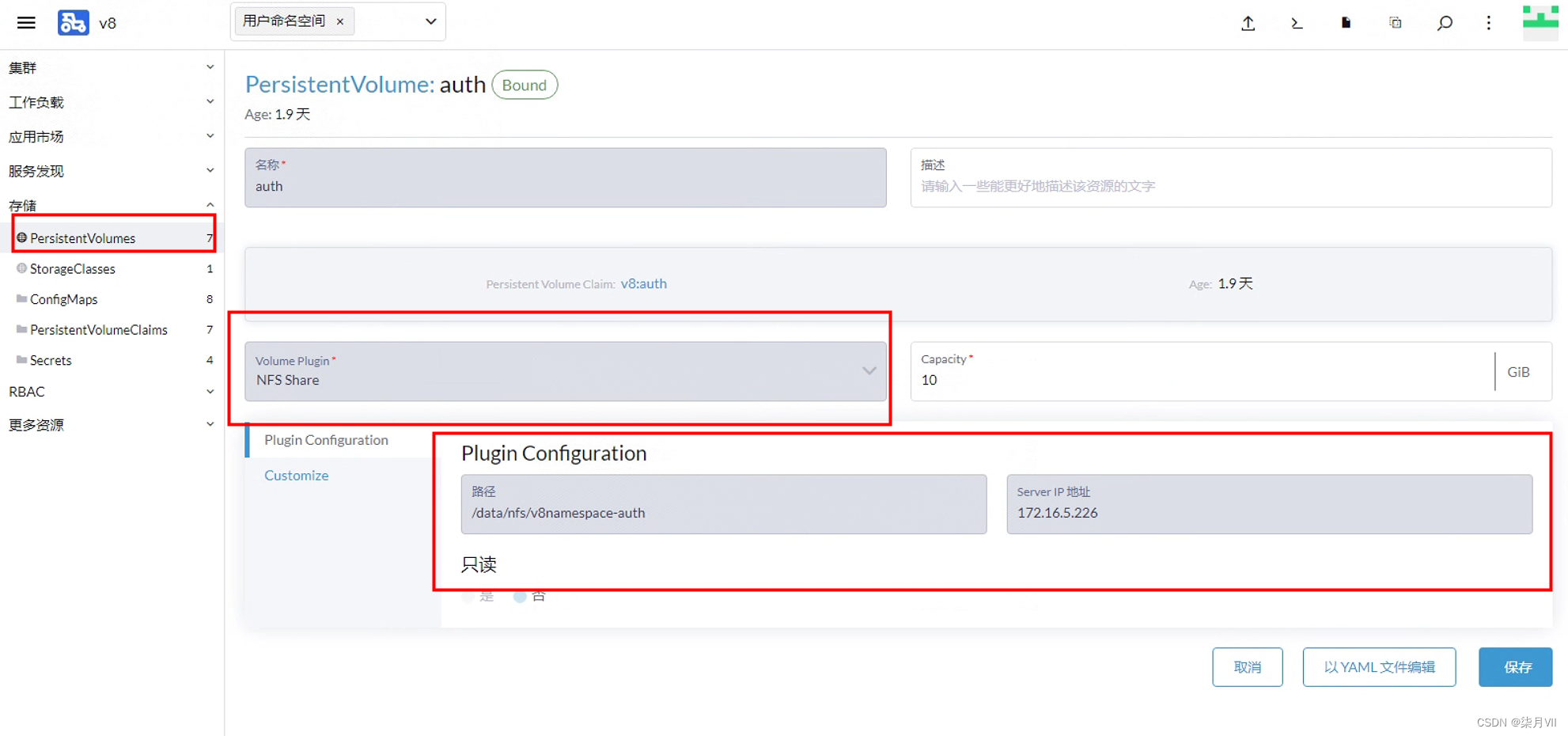Select the 是 read-only radio button
Image resolution: width=1568 pixels, height=736 pixels.
468,596
